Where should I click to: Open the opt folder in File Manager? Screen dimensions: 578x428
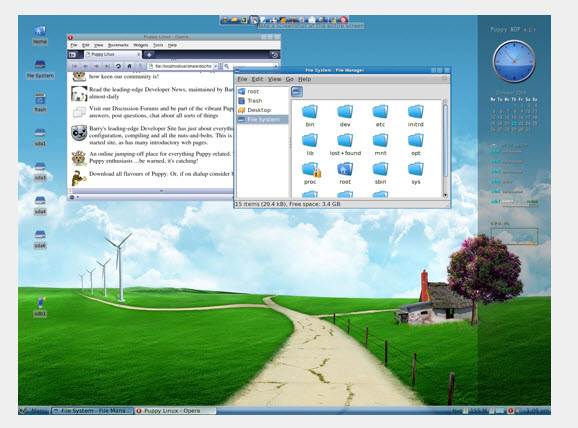tap(416, 145)
